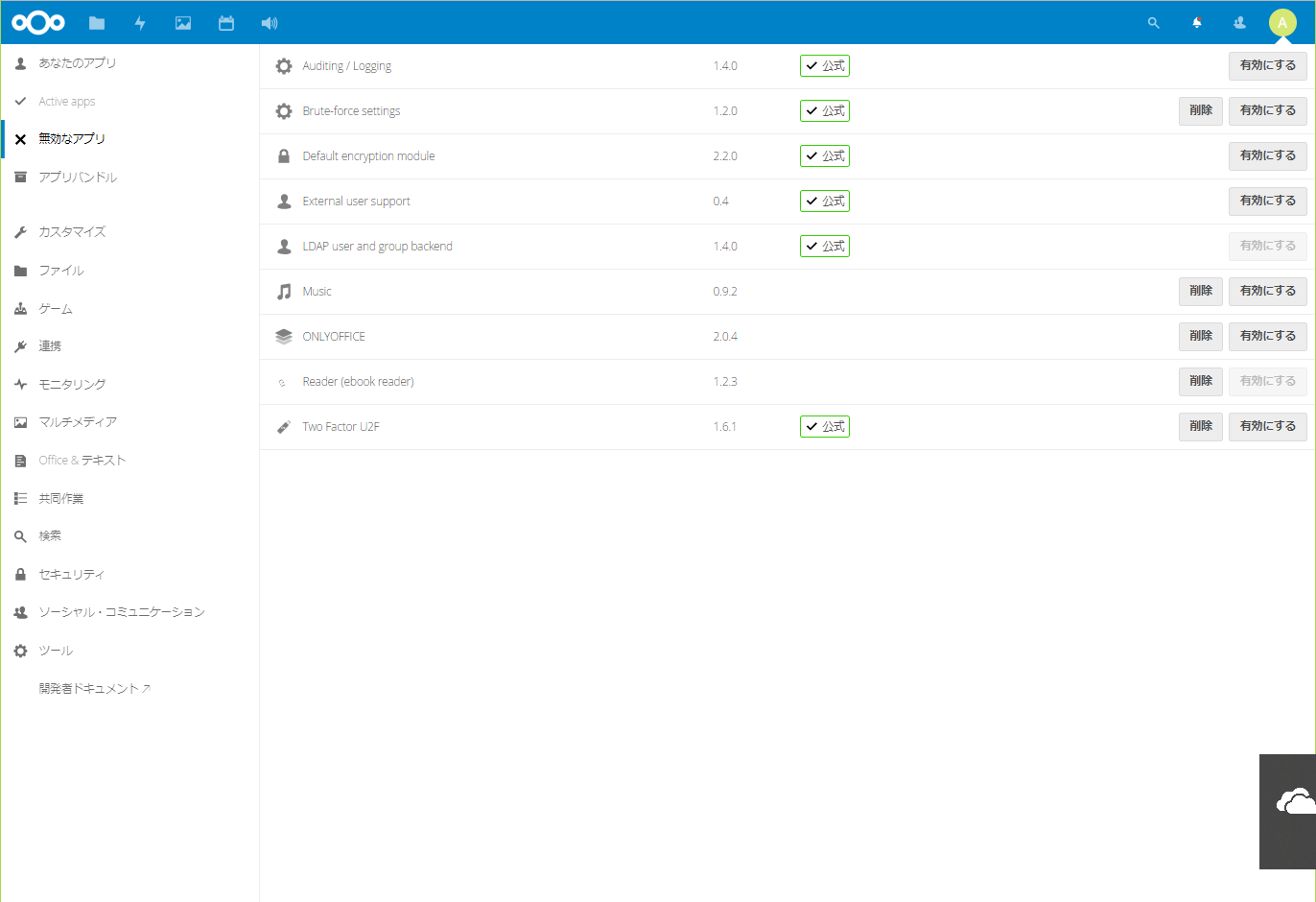Remove the Two Factor U2F app
The image size is (1316, 902).
1200,427
